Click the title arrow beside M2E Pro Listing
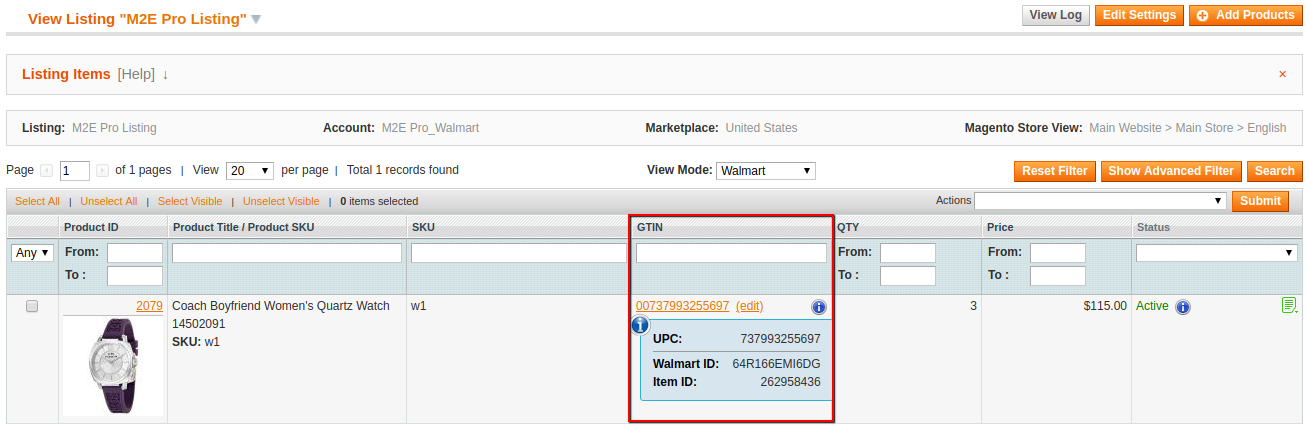 click(256, 19)
